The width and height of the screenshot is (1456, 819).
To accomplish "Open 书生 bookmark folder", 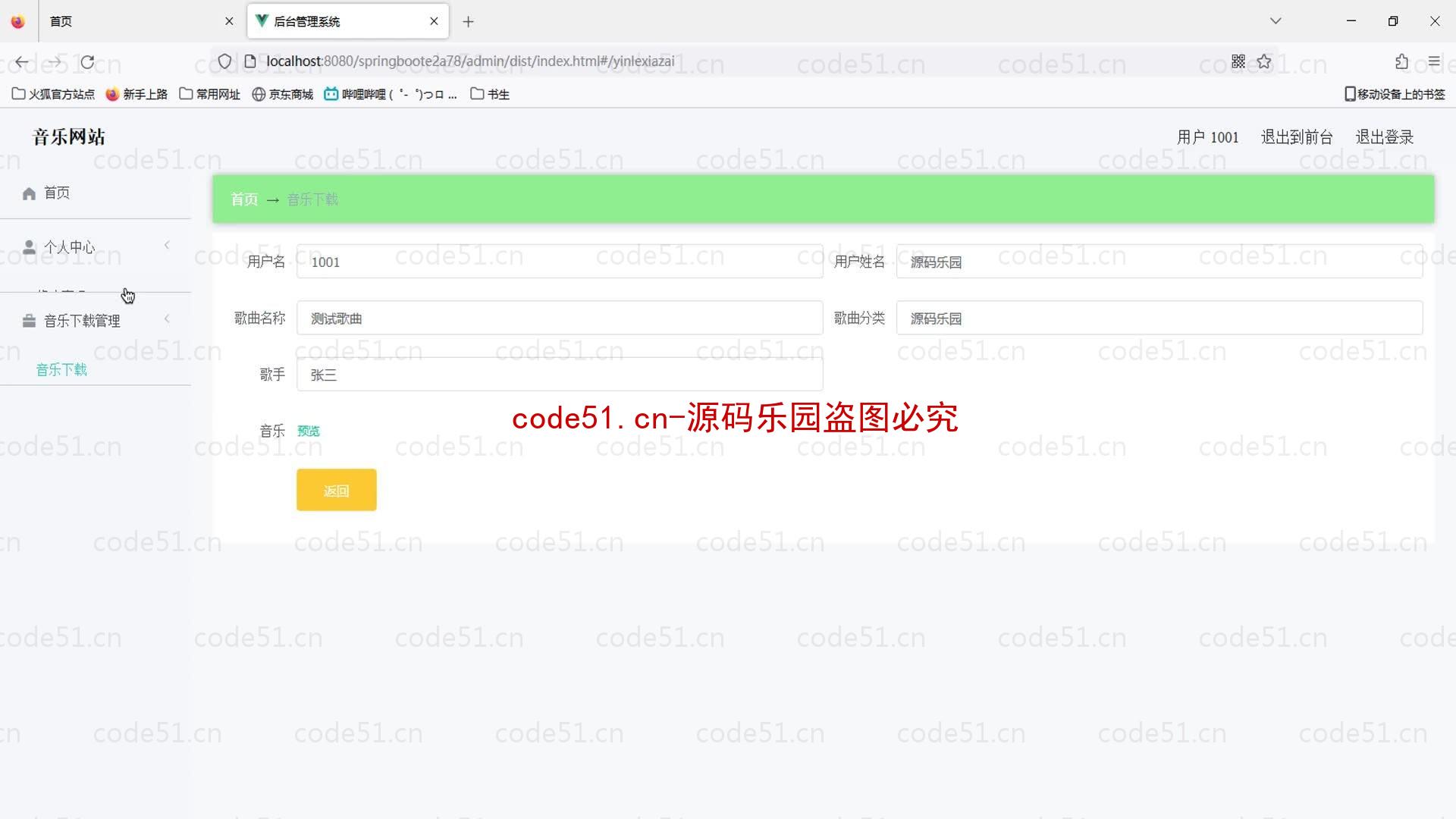I will click(x=490, y=94).
